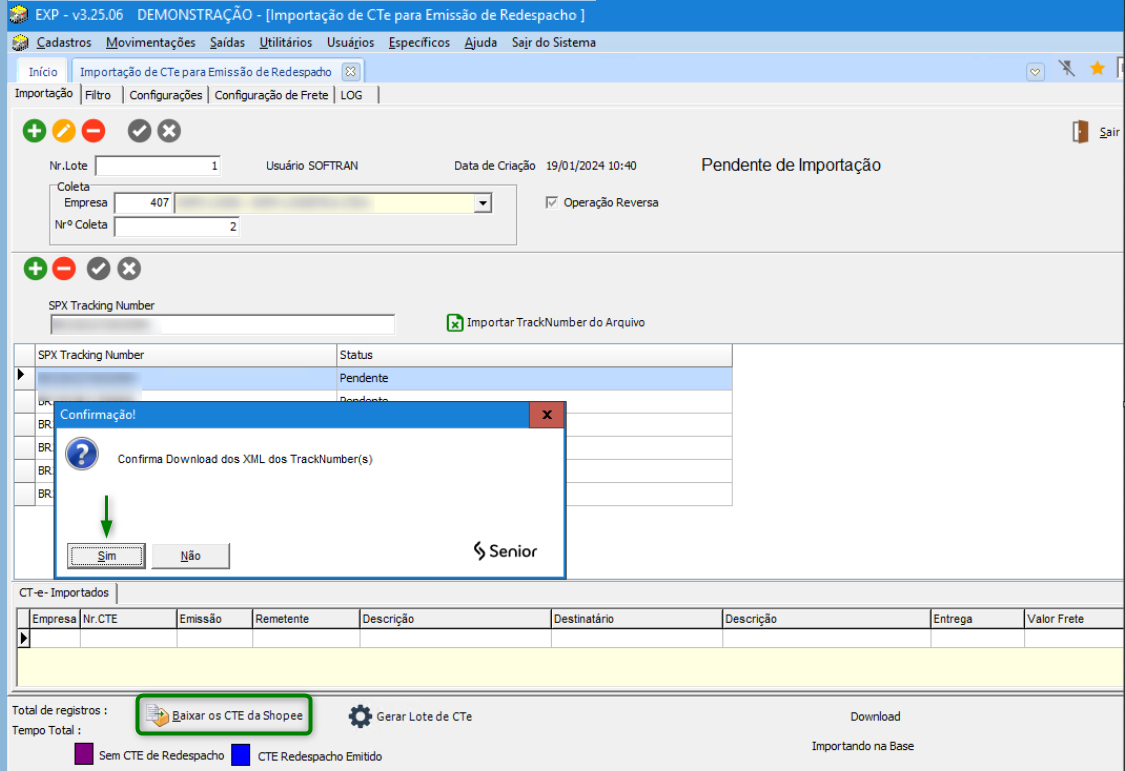Click the Nr.CTE column header
Viewport: 1125px width, 771px height.
pyautogui.click(x=128, y=619)
